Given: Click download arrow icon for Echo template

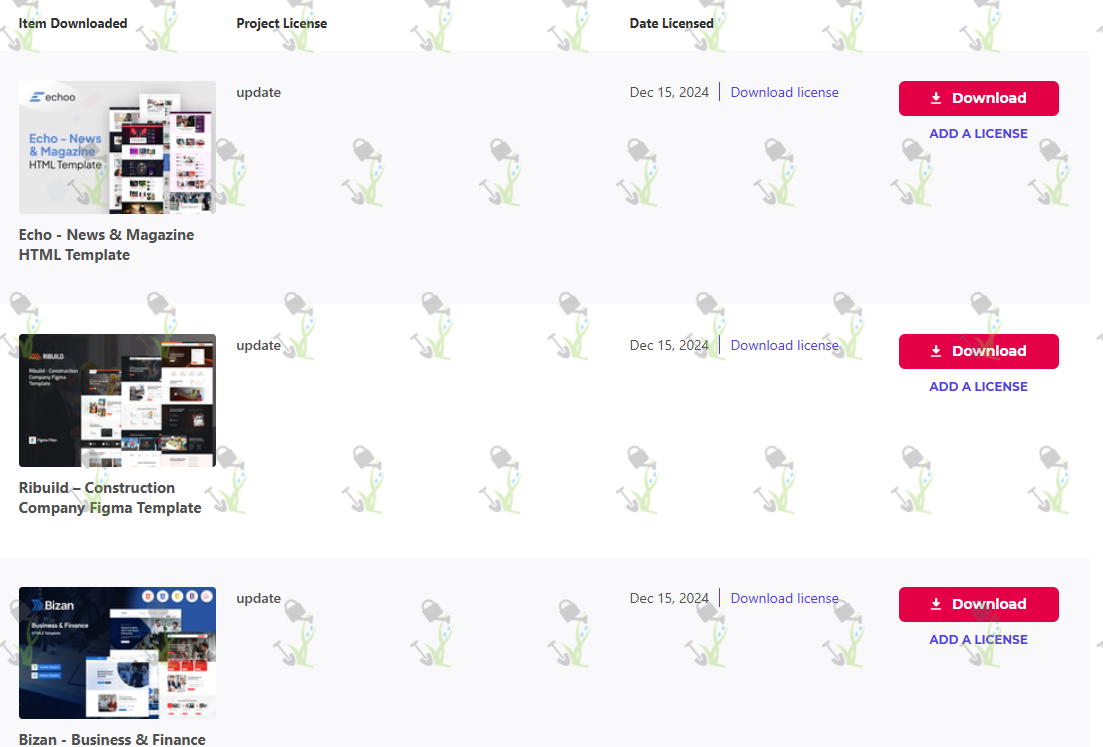Looking at the screenshot, I should pos(936,98).
